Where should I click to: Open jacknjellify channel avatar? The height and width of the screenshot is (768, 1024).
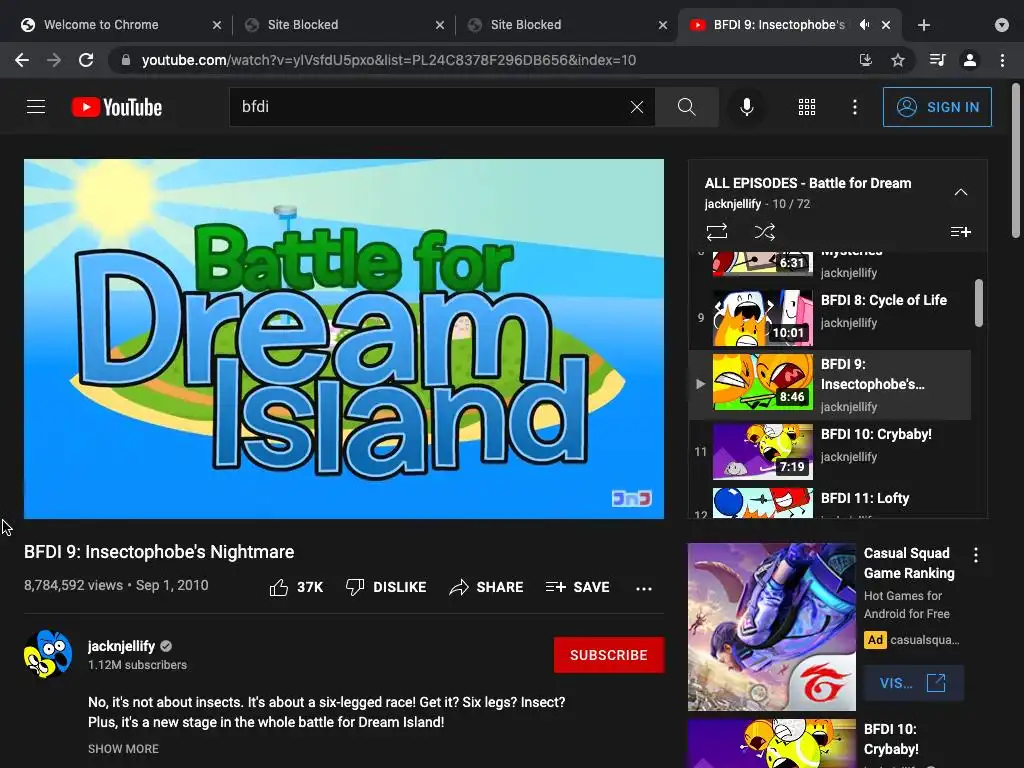[x=48, y=654]
